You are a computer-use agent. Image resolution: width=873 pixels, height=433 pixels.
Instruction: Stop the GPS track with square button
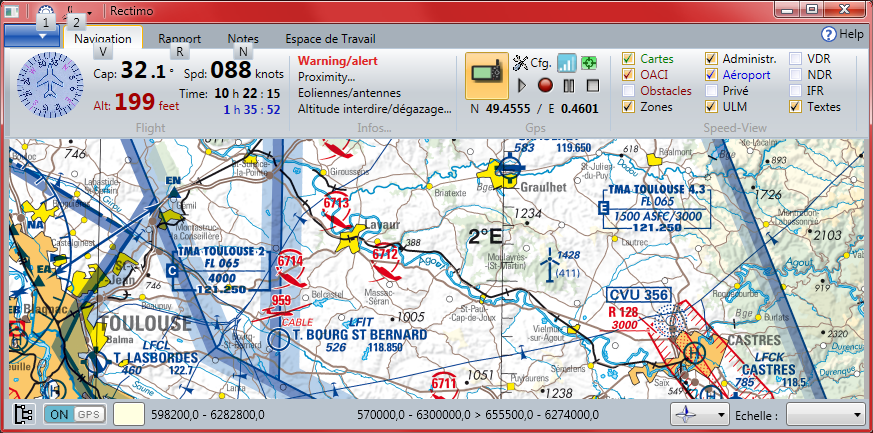592,86
